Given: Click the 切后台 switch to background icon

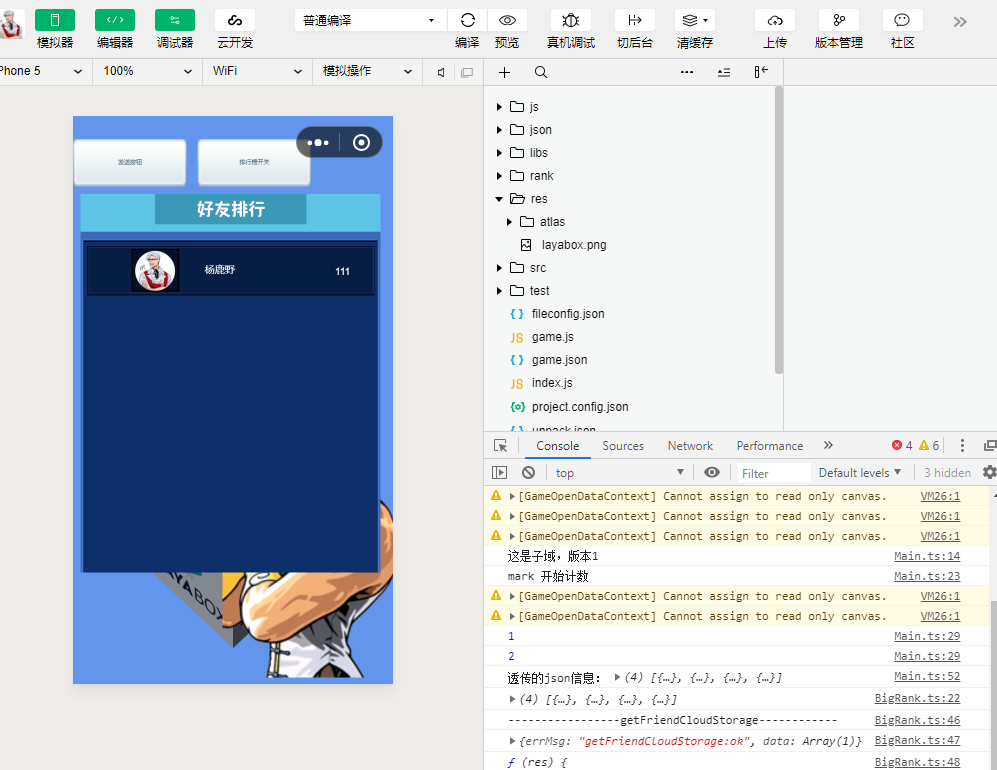Looking at the screenshot, I should coord(635,20).
